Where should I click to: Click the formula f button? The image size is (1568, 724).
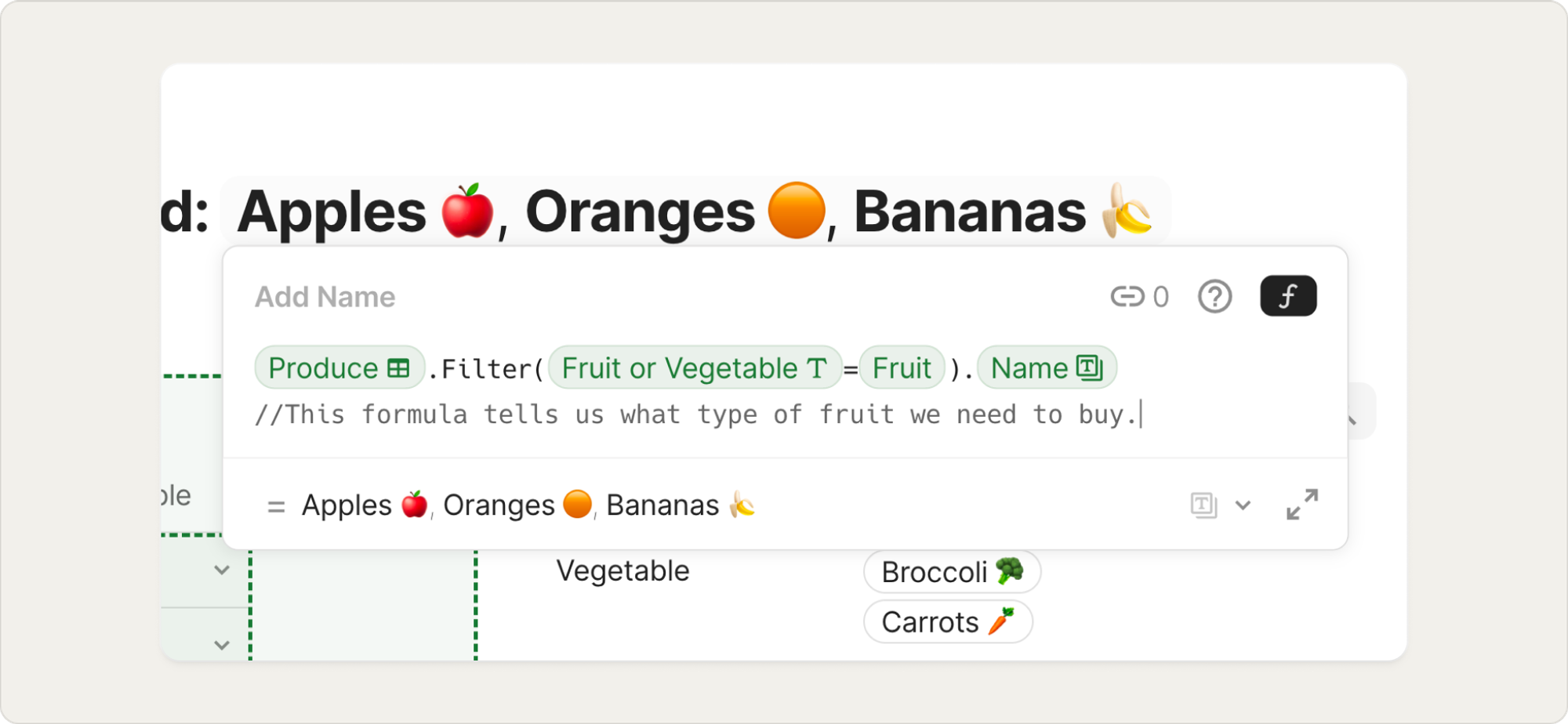point(1288,296)
